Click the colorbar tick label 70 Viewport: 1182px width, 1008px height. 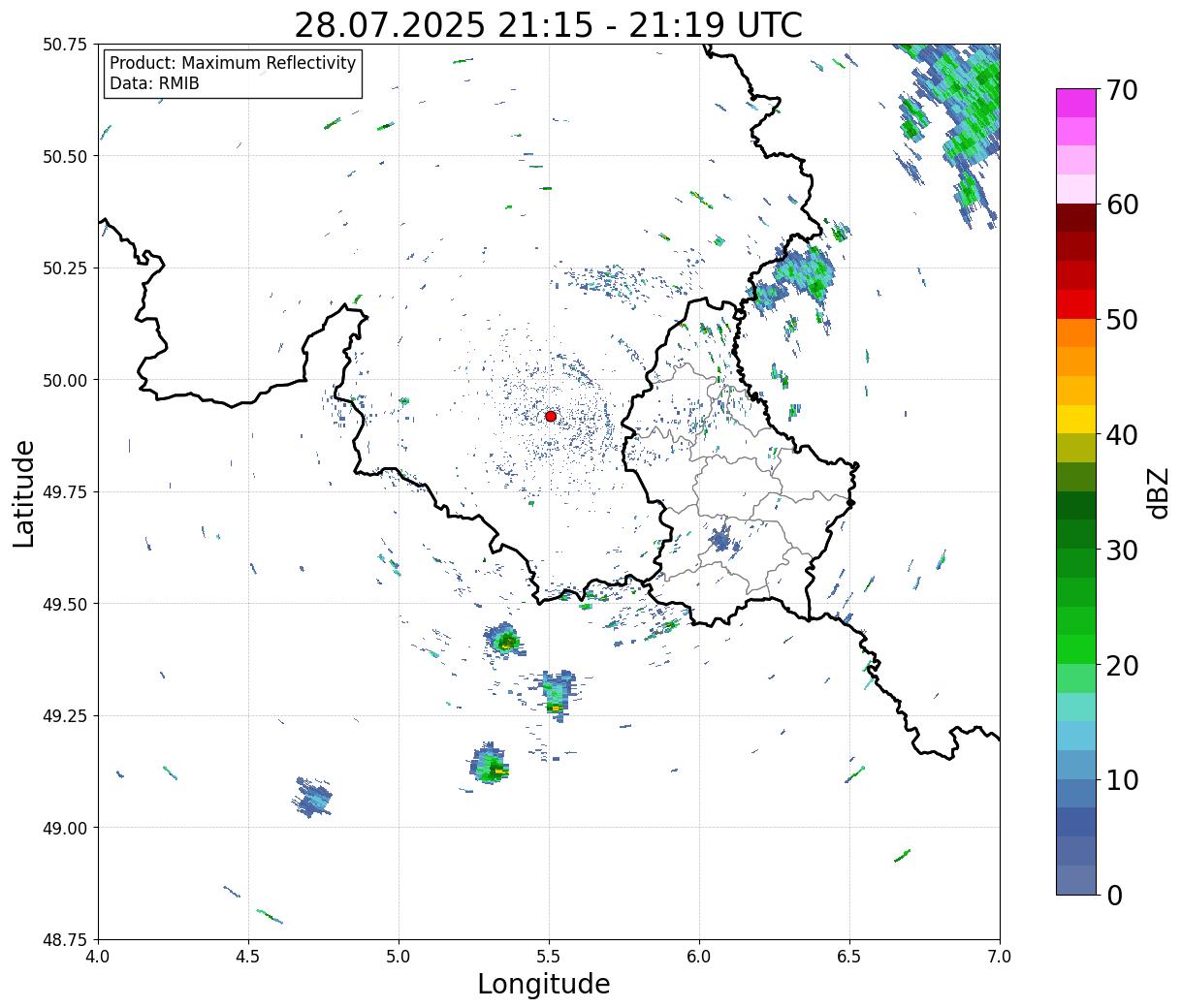[x=1122, y=90]
